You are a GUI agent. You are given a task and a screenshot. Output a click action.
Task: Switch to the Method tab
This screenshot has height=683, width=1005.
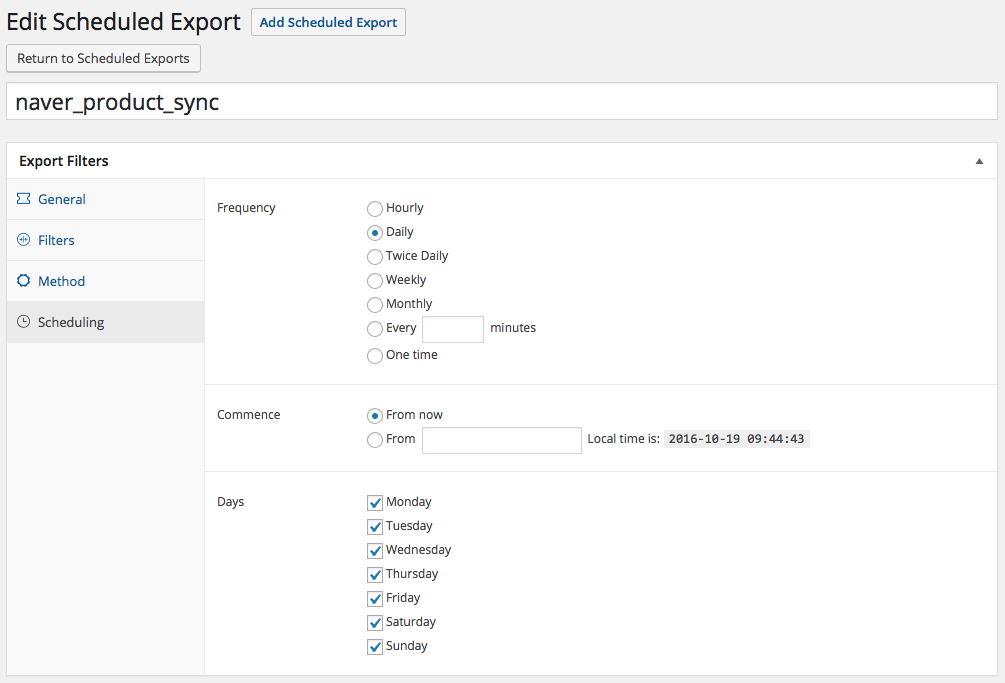coord(61,281)
